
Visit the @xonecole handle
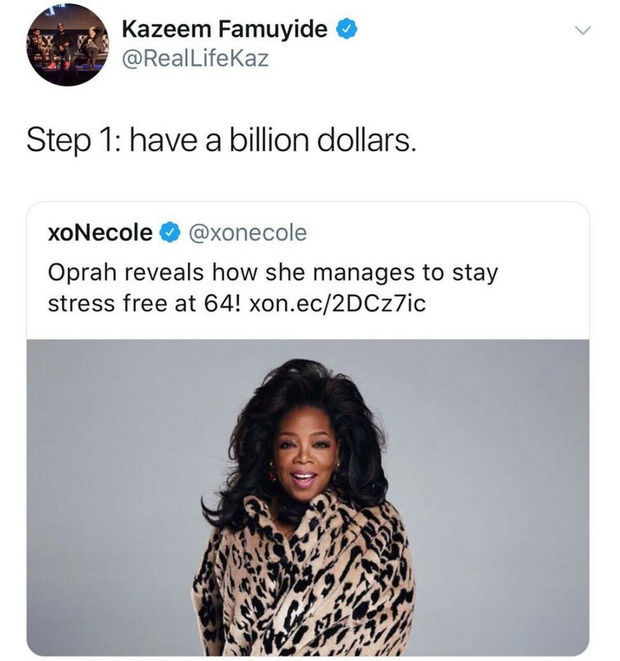pyautogui.click(x=248, y=233)
